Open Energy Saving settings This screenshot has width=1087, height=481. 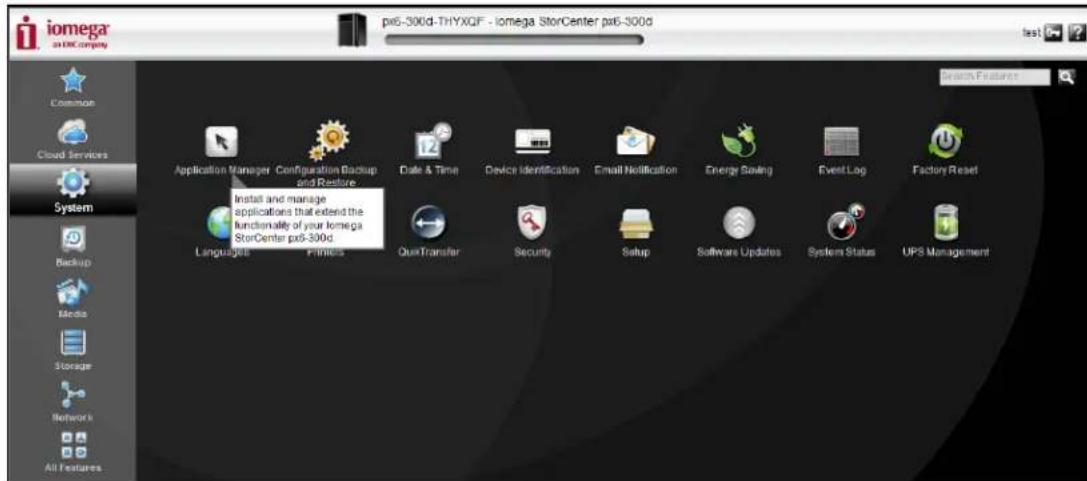[x=738, y=140]
